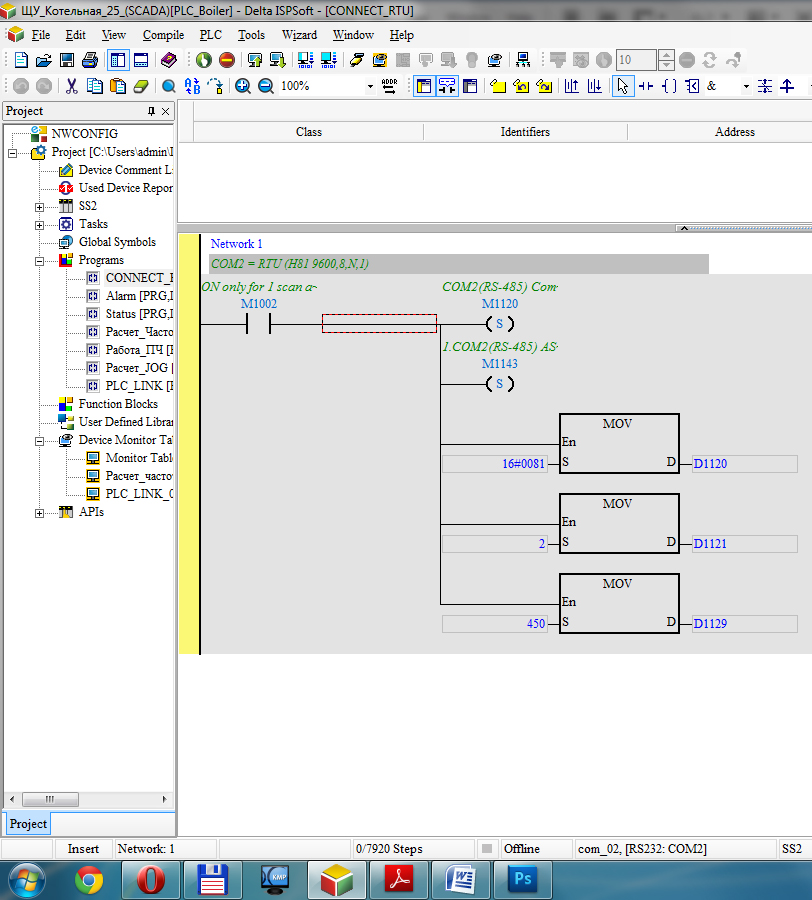Toggle the Project workspace panel button
Viewport: 812px width, 900px height.
(118, 60)
